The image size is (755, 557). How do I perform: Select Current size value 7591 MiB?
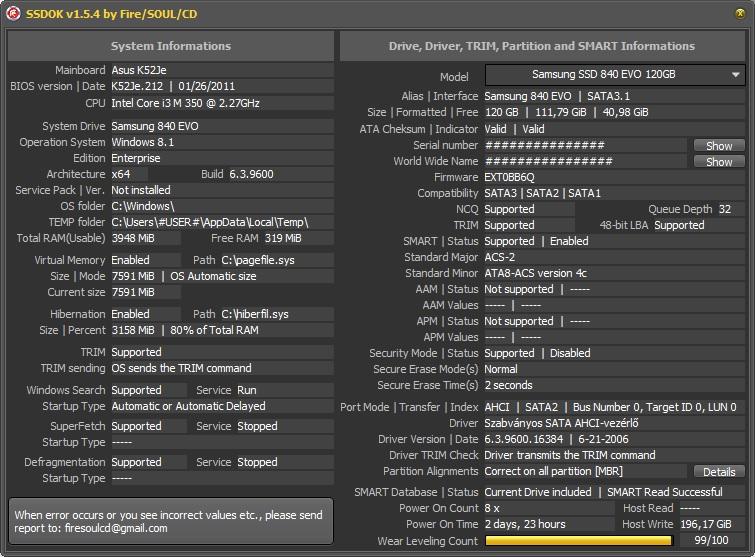[x=133, y=292]
